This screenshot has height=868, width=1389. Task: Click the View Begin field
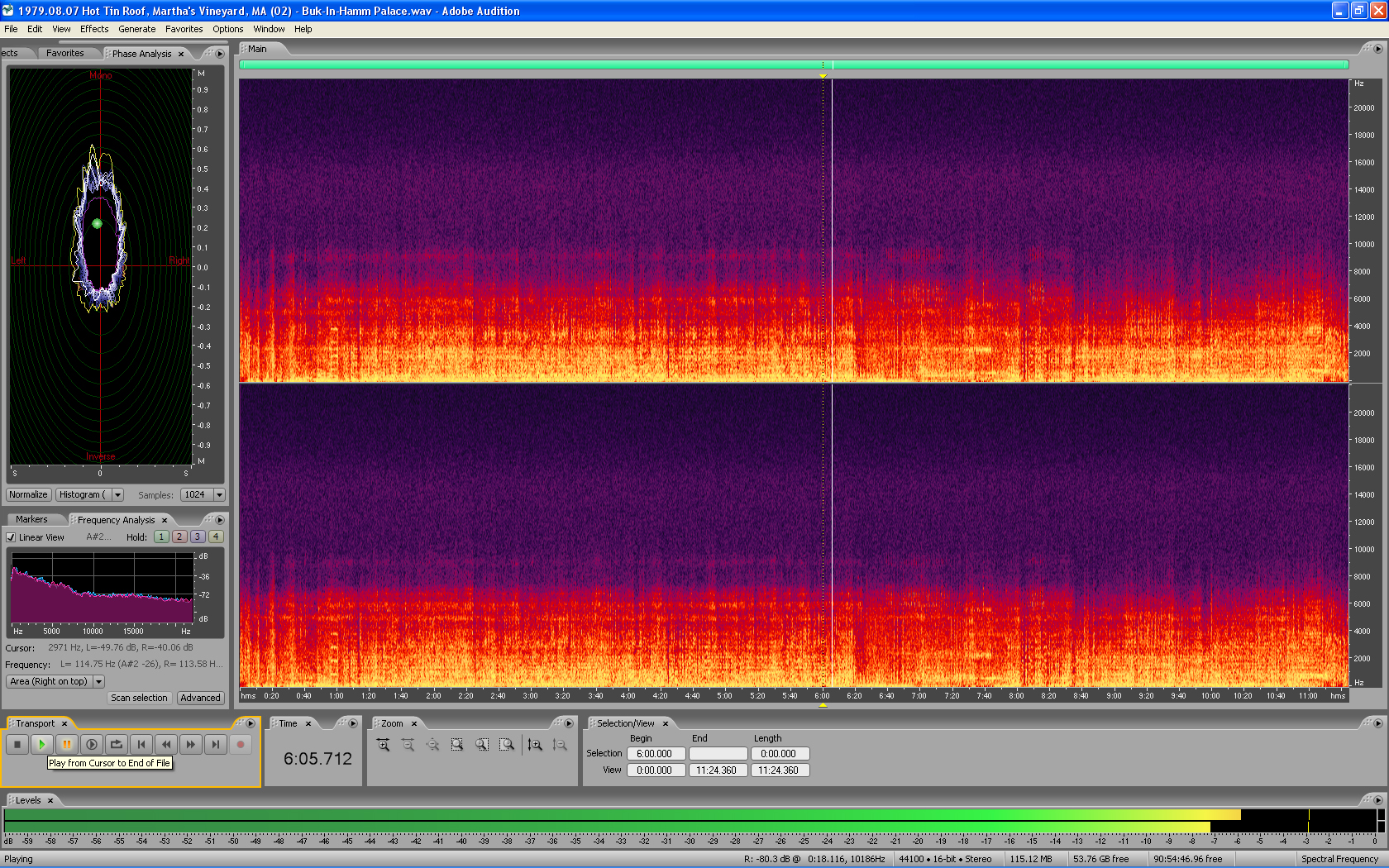pyautogui.click(x=655, y=770)
